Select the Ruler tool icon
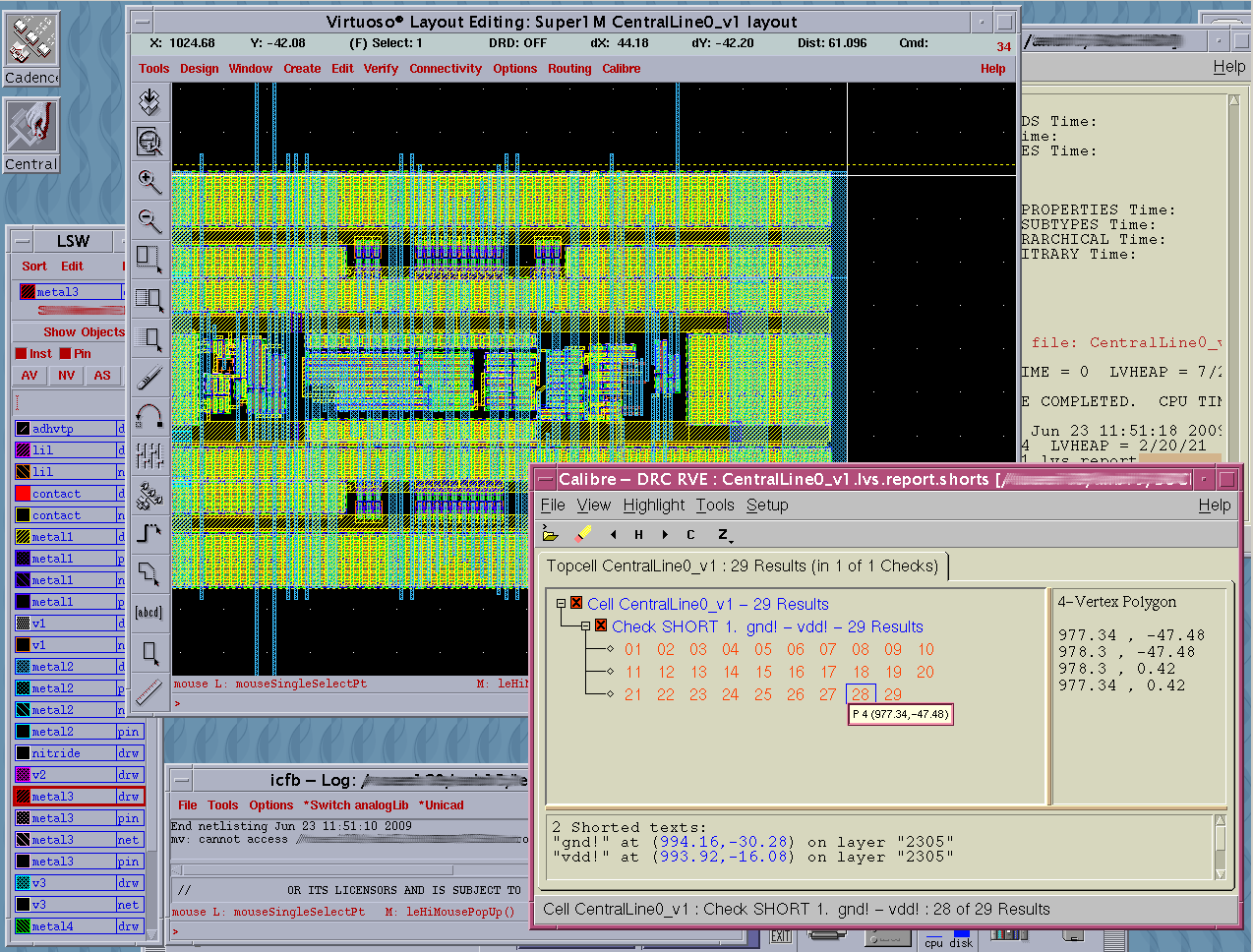Image resolution: width=1253 pixels, height=952 pixels. (x=149, y=691)
